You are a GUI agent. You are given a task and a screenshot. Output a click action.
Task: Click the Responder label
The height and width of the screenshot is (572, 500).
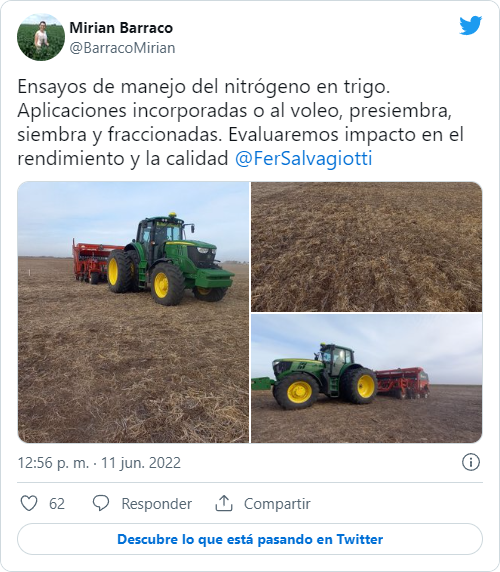point(156,504)
